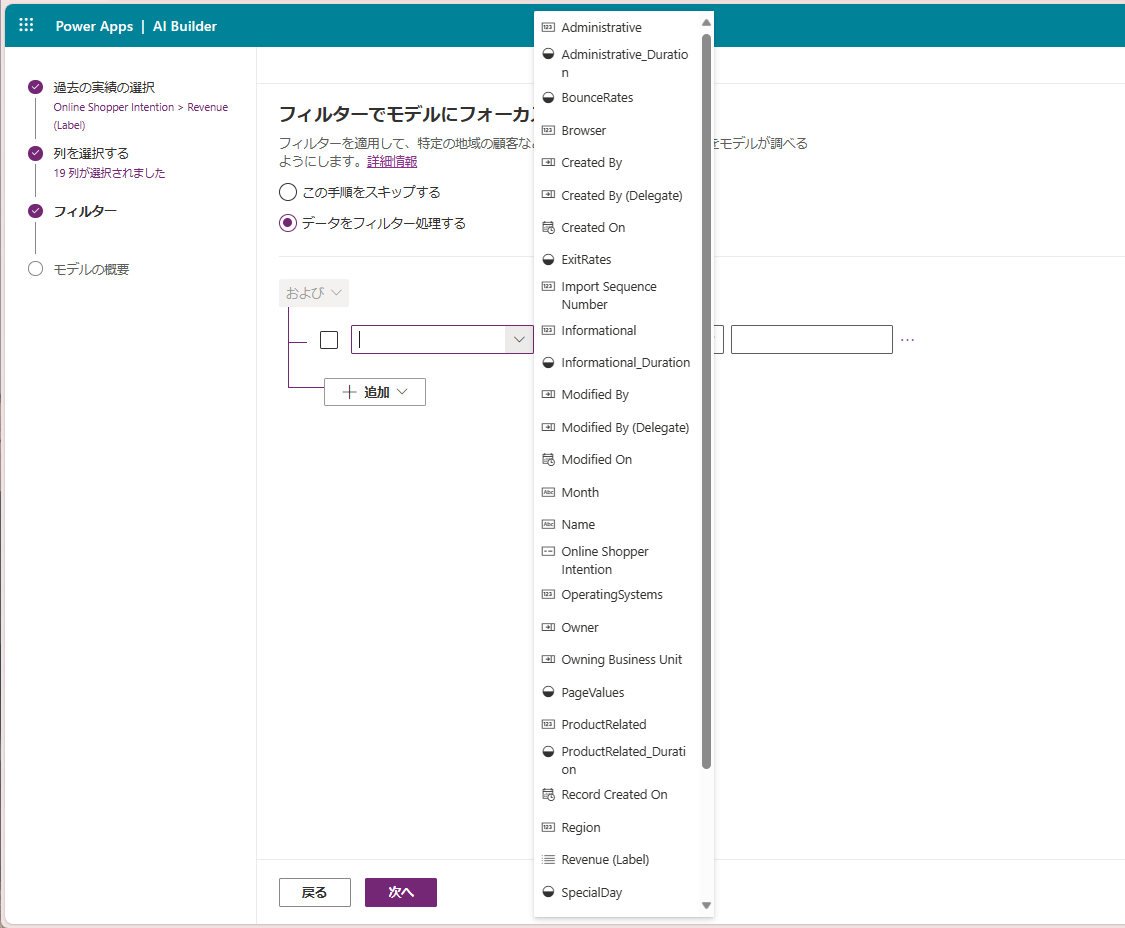Image resolution: width=1125 pixels, height=928 pixels.
Task: Click the AI Builder header text
Action: point(184,26)
